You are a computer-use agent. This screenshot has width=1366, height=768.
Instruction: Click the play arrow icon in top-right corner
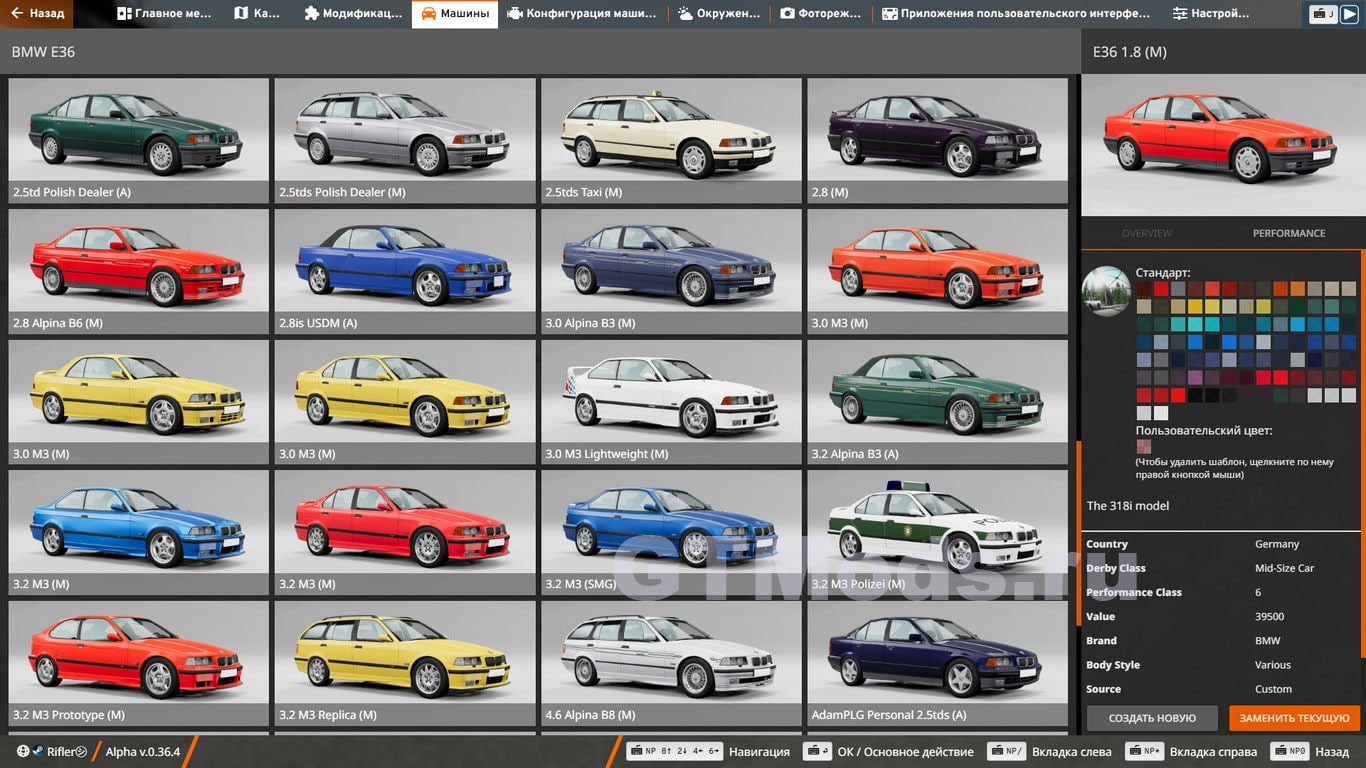click(1349, 14)
